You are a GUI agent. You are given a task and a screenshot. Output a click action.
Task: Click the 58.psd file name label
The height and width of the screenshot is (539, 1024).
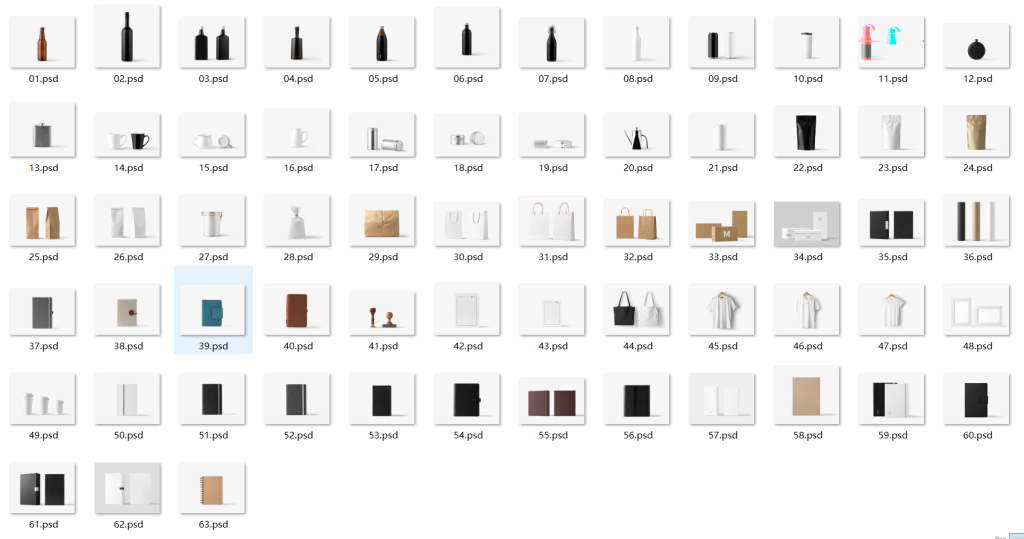tap(807, 435)
